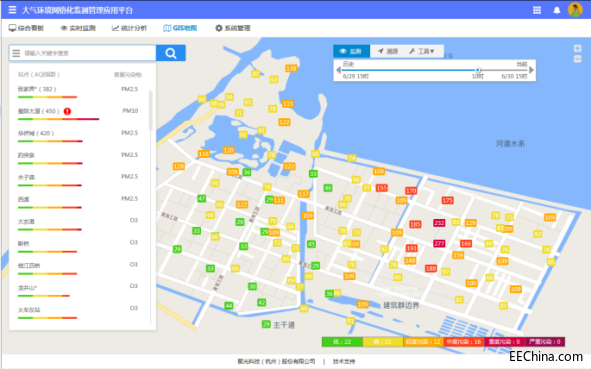Select the yellow 97 station marker
The width and height of the screenshot is (591, 369).
point(446,271)
